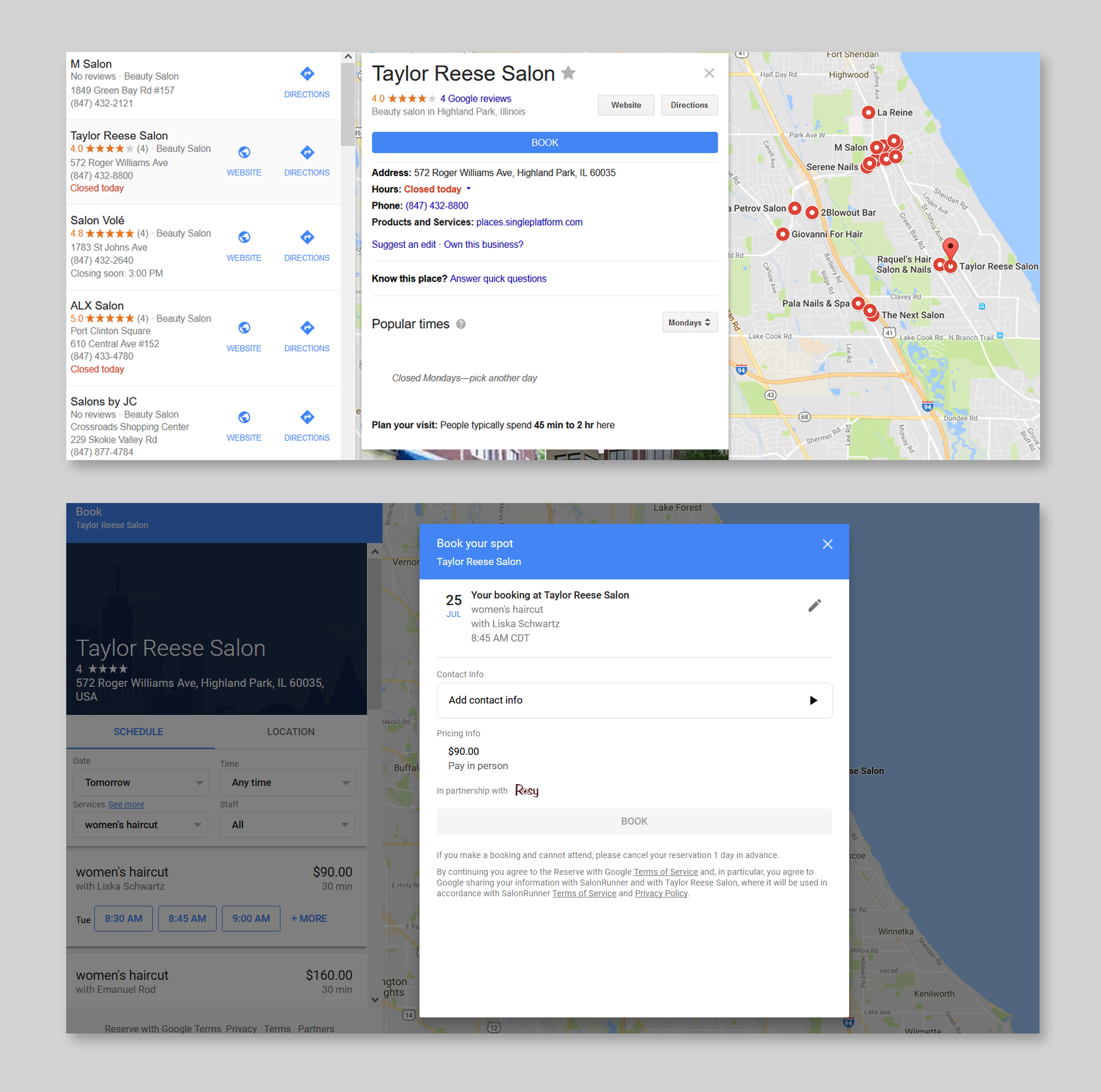
Task: Get directions to Salons by JC
Action: (x=307, y=417)
